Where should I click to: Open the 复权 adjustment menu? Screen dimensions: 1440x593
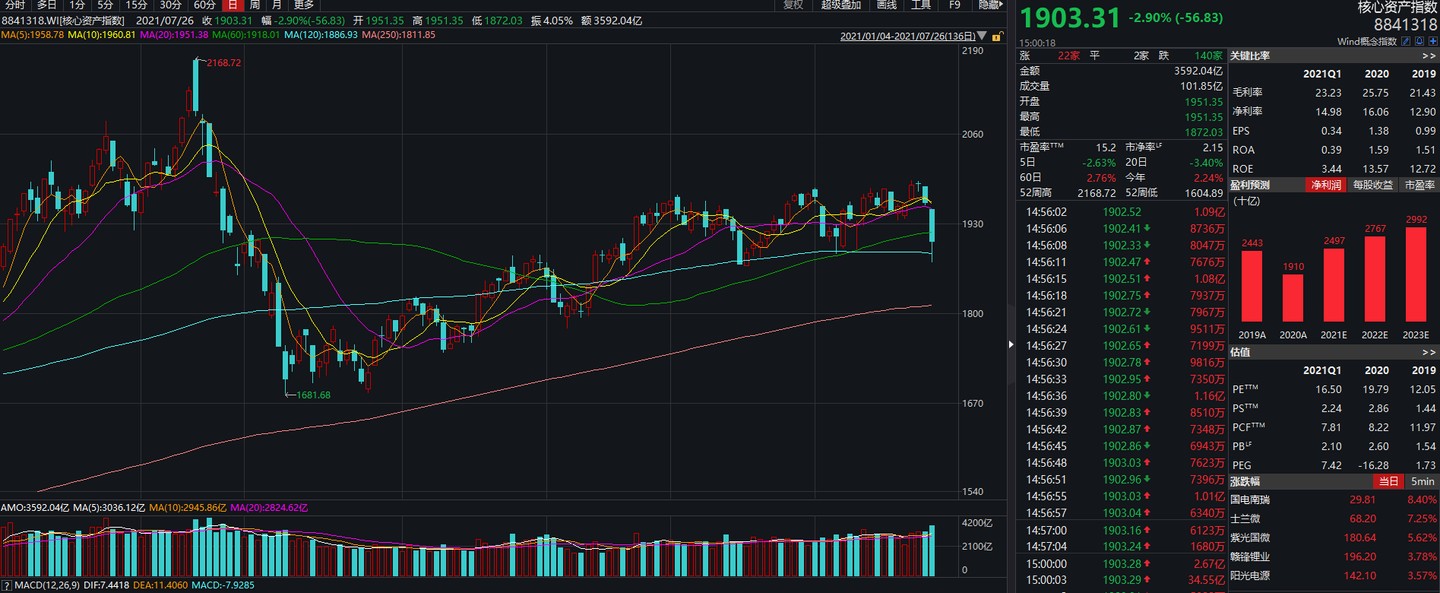coord(793,5)
